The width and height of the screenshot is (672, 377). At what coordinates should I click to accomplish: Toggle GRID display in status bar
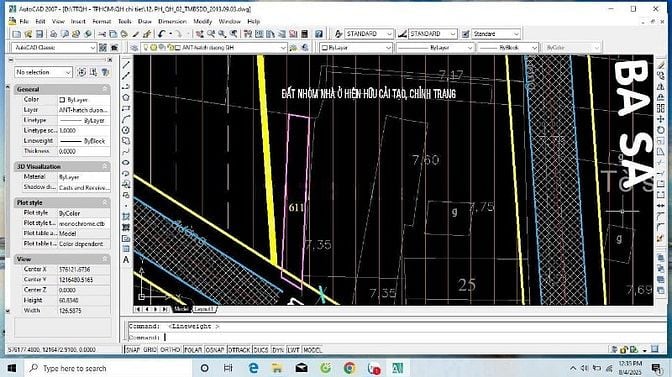click(x=150, y=350)
